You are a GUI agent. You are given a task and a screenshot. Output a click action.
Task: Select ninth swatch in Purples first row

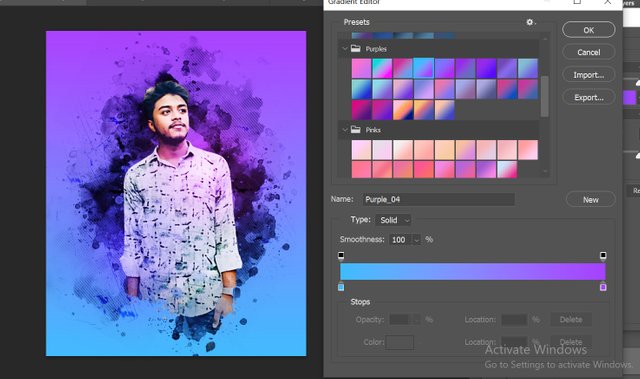pos(528,68)
